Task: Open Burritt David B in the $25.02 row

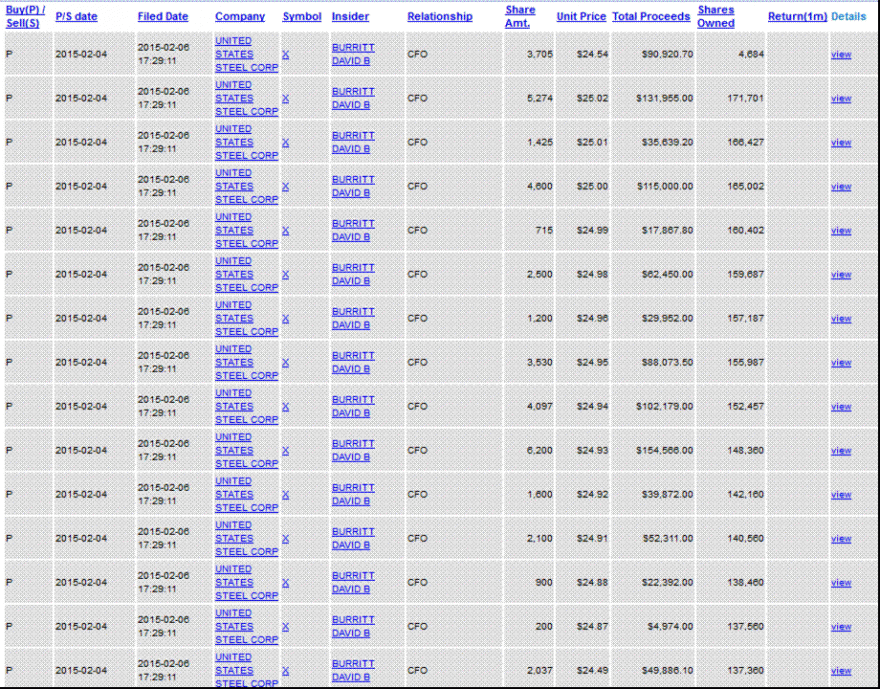Action: pos(353,98)
